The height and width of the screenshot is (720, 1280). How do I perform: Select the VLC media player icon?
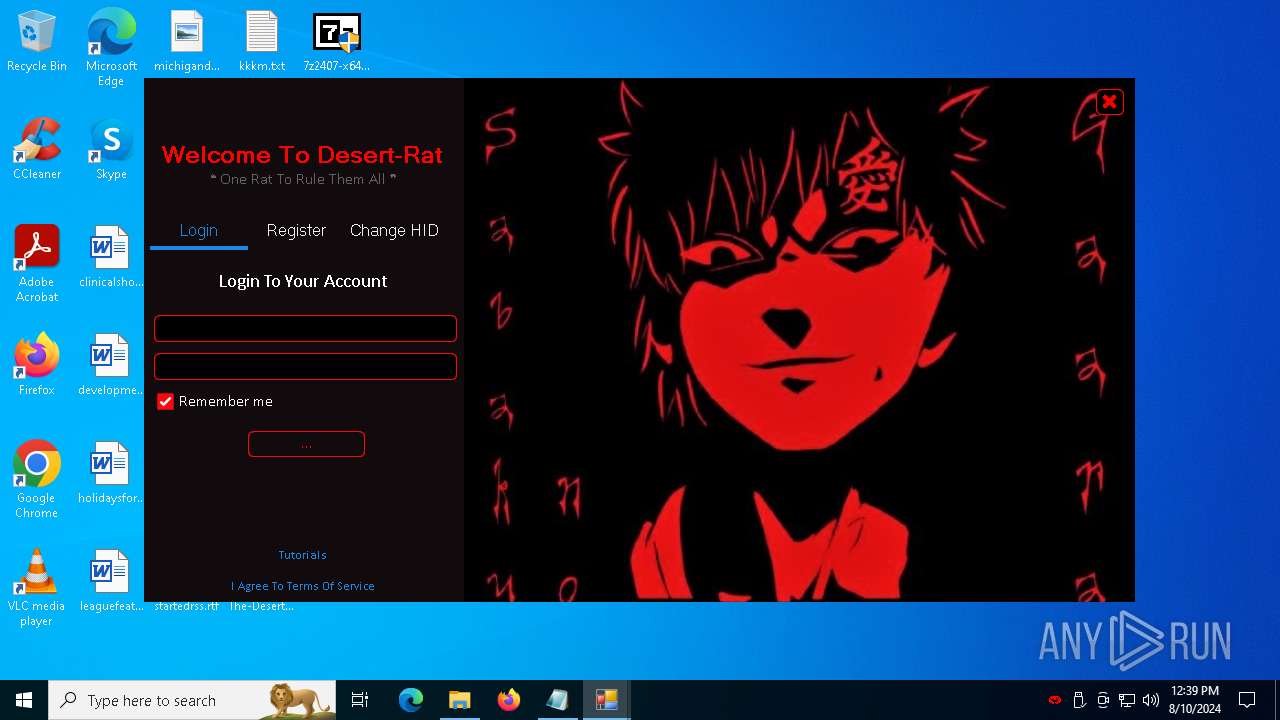point(37,588)
